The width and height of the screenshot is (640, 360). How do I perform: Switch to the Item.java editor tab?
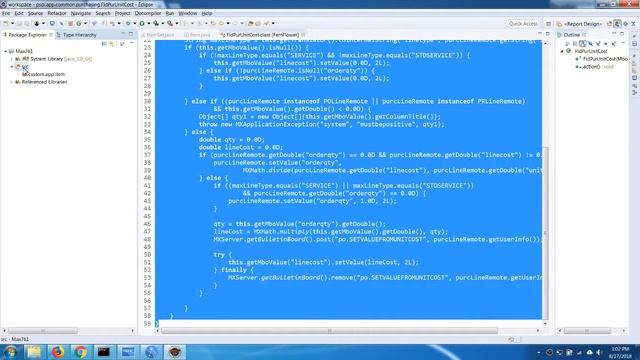[198, 35]
